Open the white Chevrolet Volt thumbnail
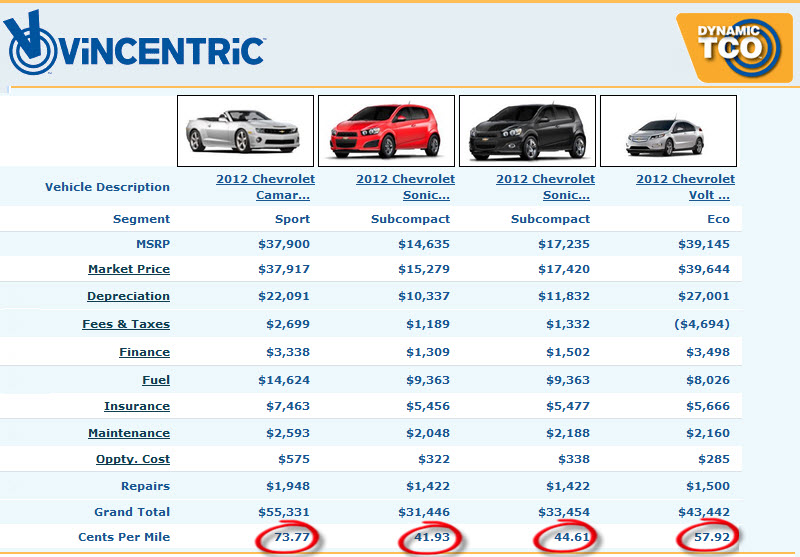Image resolution: width=800 pixels, height=557 pixels. tap(668, 131)
